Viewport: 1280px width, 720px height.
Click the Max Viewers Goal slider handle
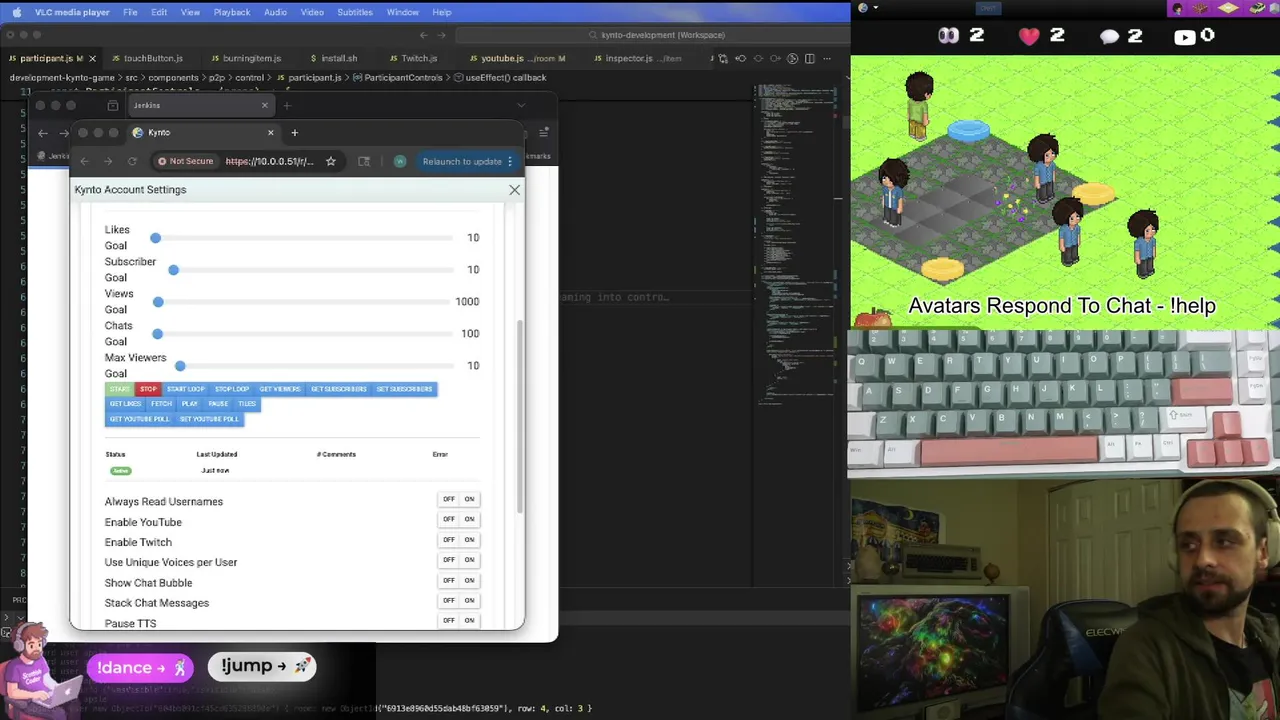[180, 366]
